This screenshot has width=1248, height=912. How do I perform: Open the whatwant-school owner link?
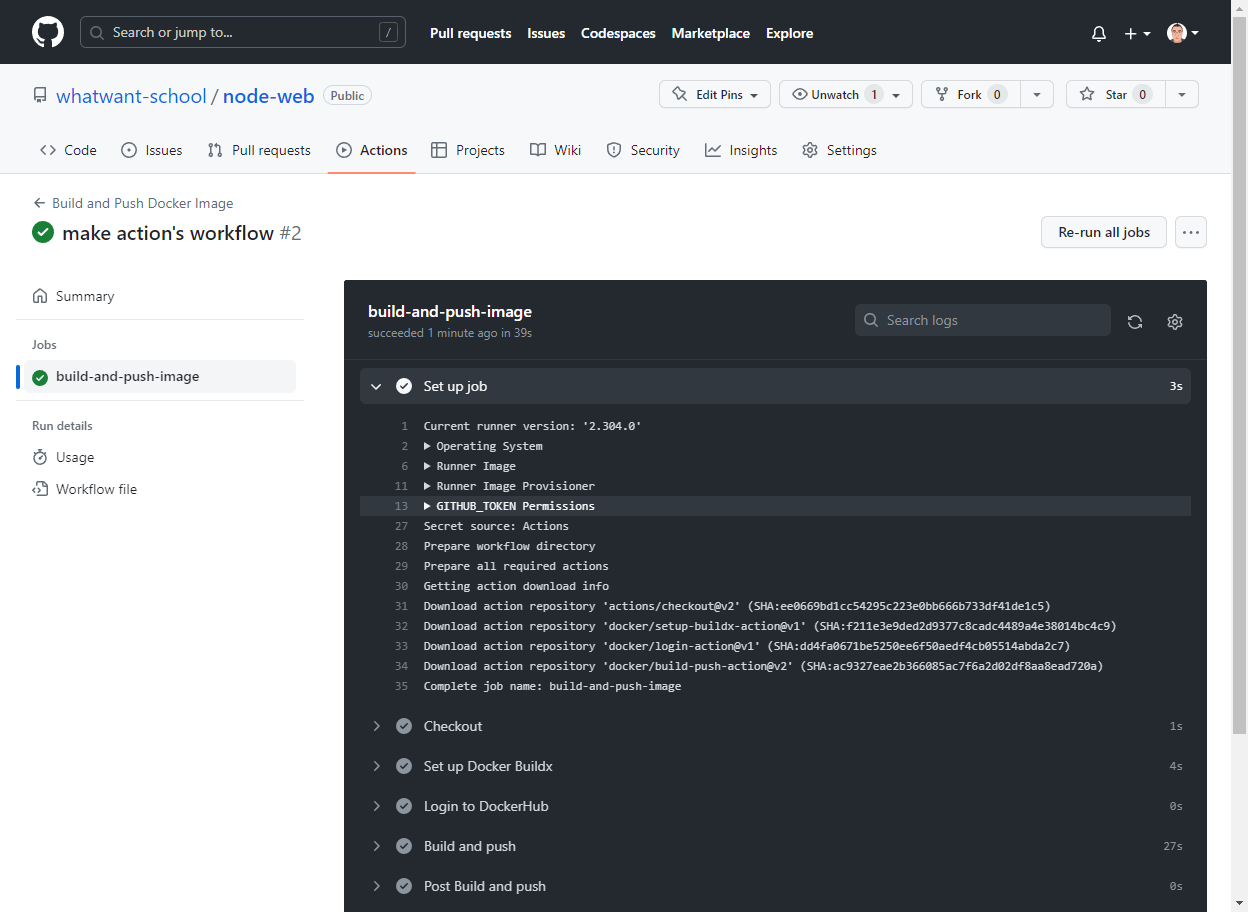131,96
